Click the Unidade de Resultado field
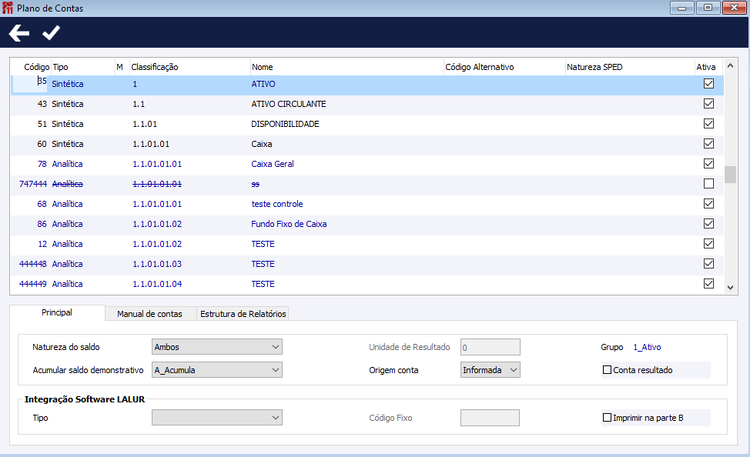The width and height of the screenshot is (750, 457). 490,347
